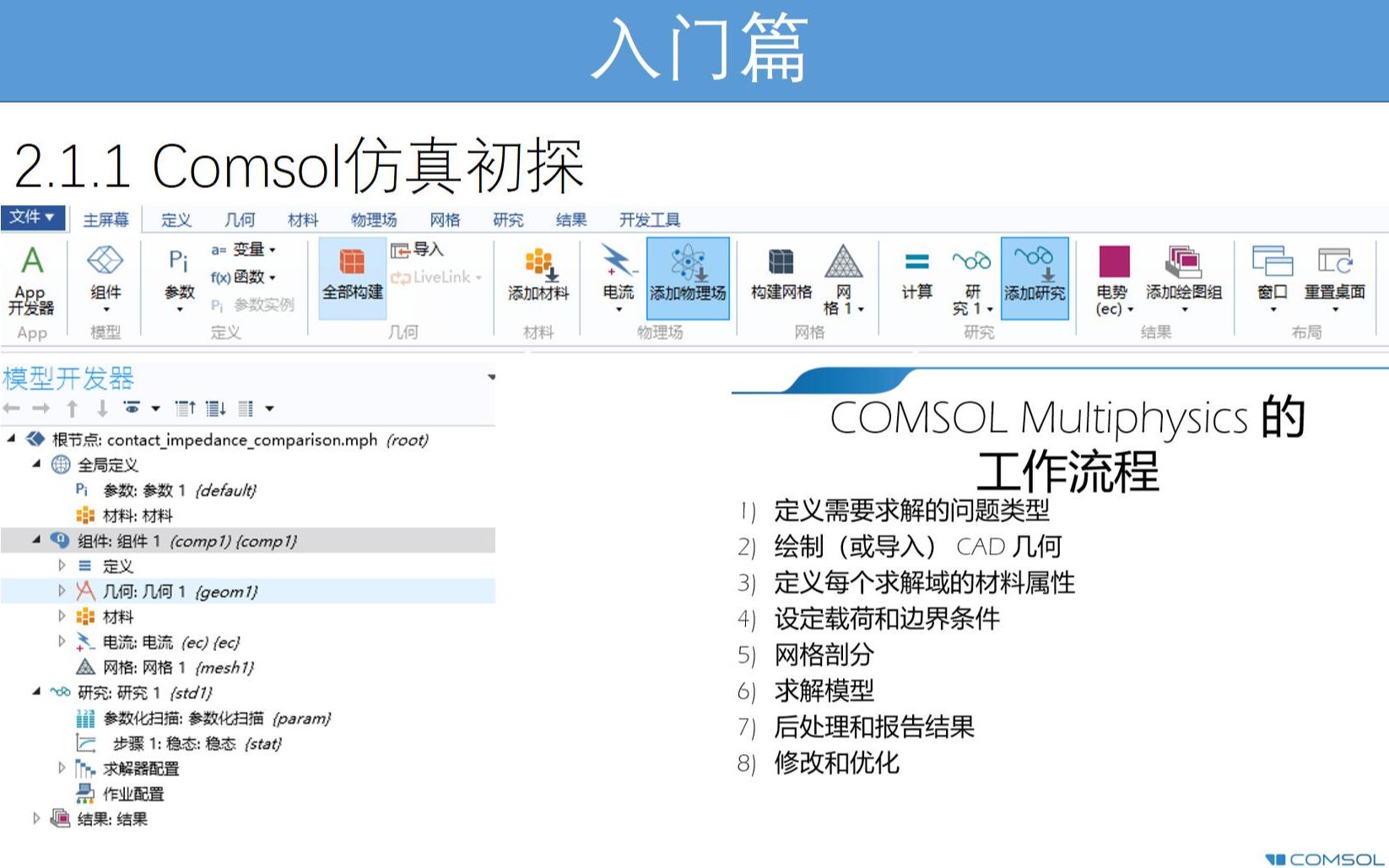Switch to the 定义 ribbon tab
1389x868 pixels.
pyautogui.click(x=176, y=220)
